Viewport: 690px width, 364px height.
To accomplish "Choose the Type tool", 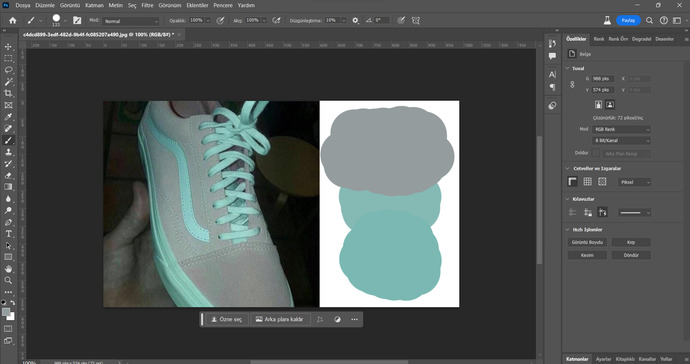I will [x=8, y=234].
